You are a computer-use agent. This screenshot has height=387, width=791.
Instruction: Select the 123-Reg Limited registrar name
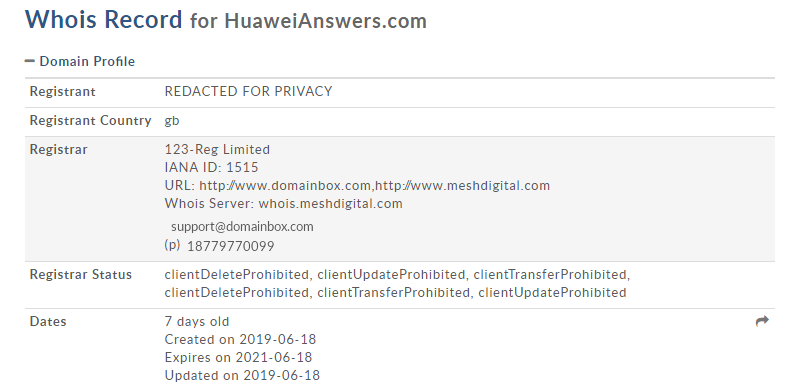(217, 149)
